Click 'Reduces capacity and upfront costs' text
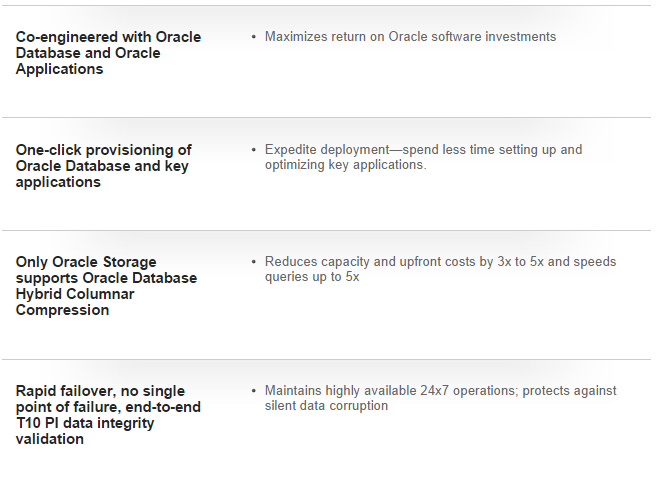The image size is (657, 478). (440, 269)
